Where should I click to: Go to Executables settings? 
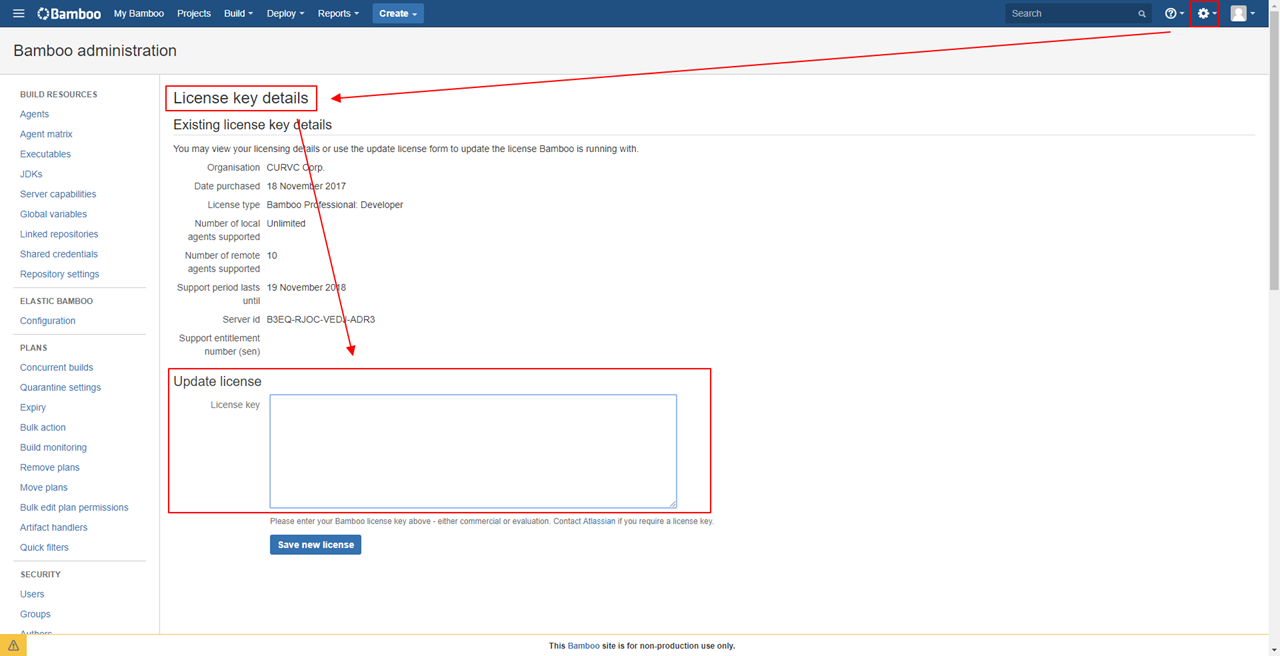point(45,154)
